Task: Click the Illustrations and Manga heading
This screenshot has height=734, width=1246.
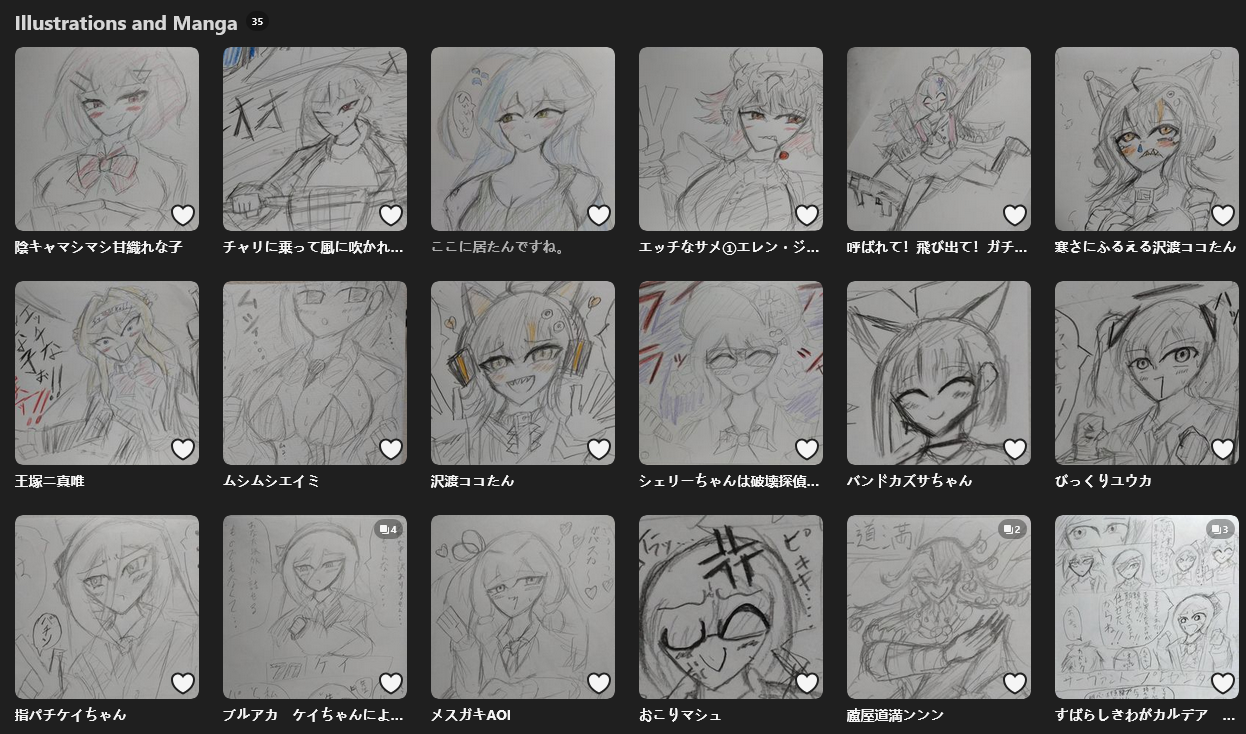Action: pyautogui.click(x=126, y=22)
